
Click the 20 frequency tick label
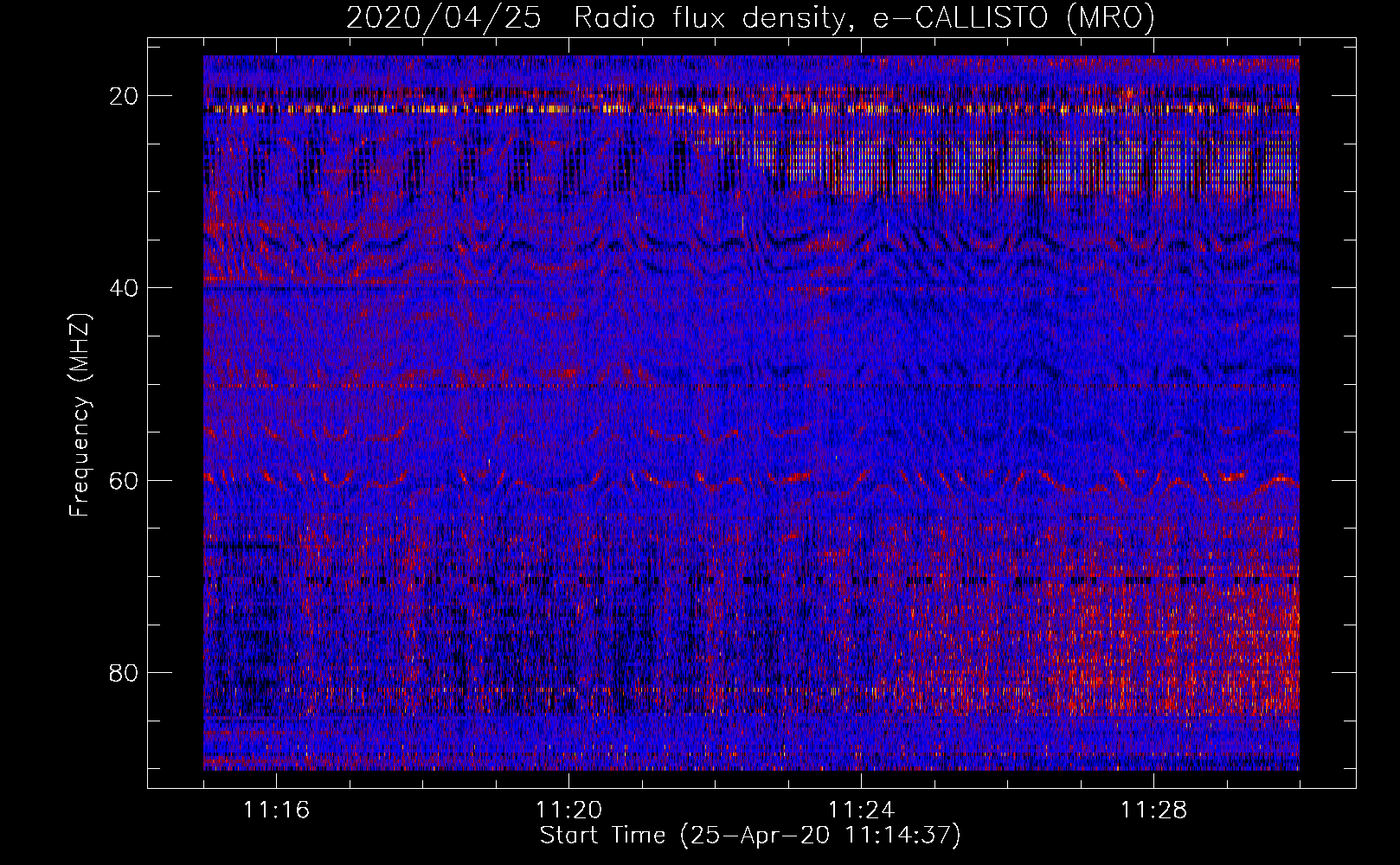tap(125, 96)
